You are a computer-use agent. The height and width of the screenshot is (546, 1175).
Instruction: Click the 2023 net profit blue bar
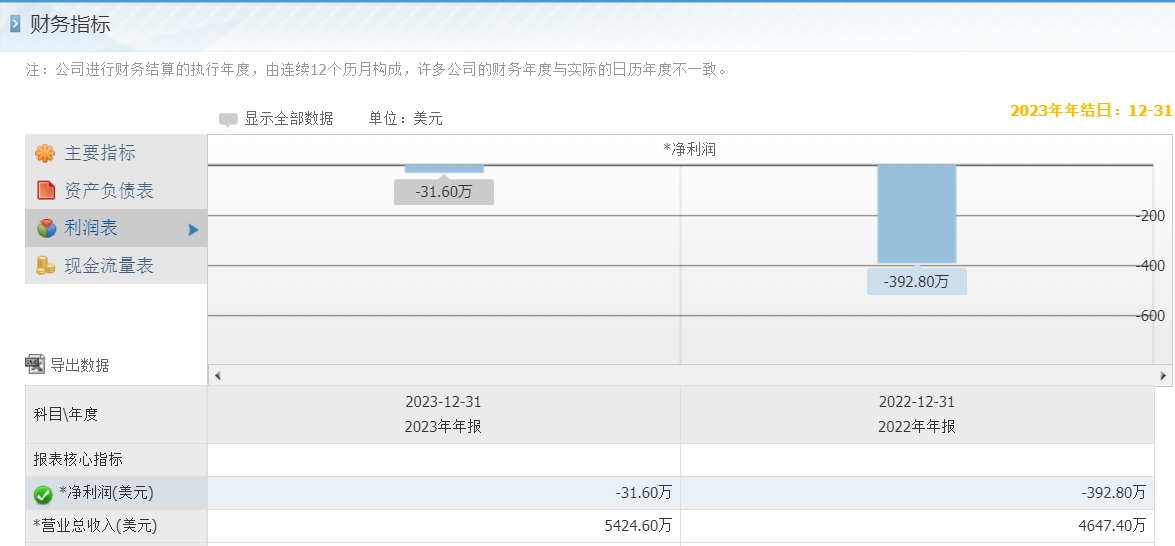click(x=444, y=169)
